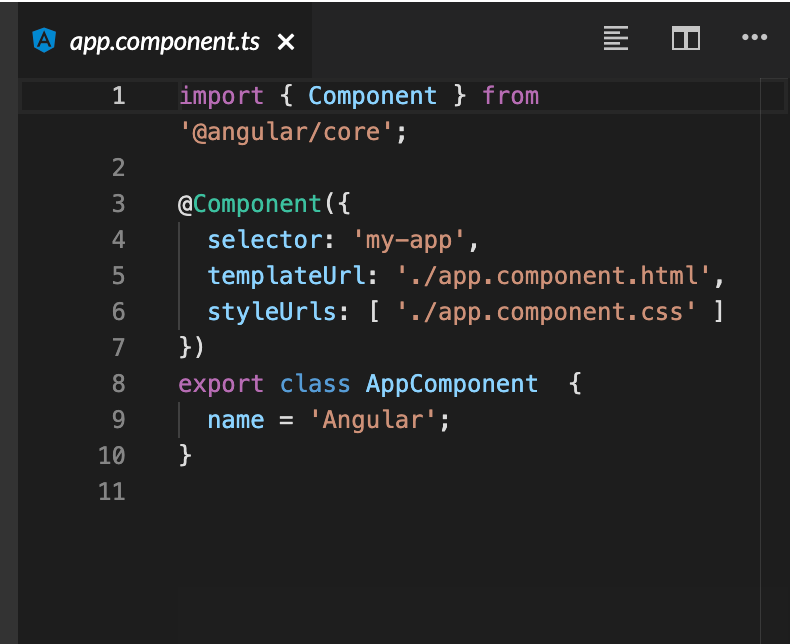Image resolution: width=790 pixels, height=644 pixels.
Task: Click the 'Angular' string value
Action: [372, 420]
